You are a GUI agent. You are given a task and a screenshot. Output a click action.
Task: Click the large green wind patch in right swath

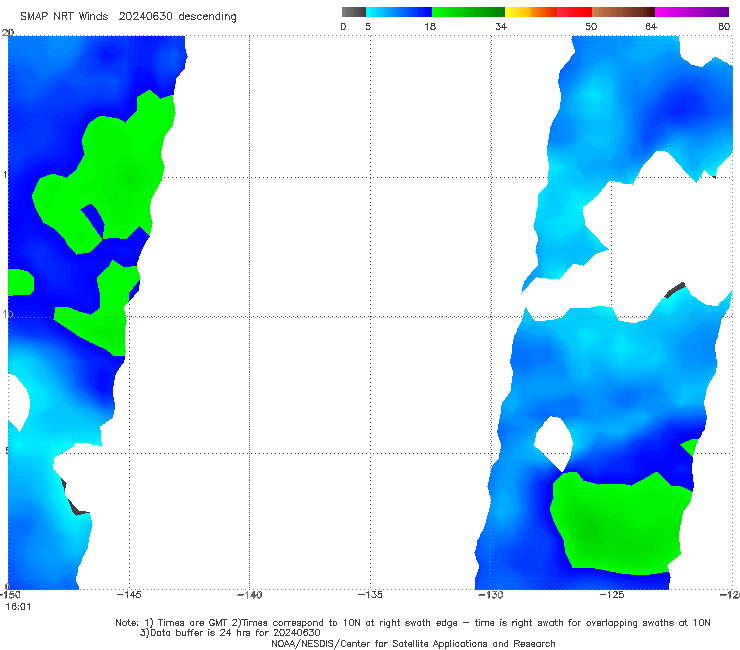pos(621,524)
